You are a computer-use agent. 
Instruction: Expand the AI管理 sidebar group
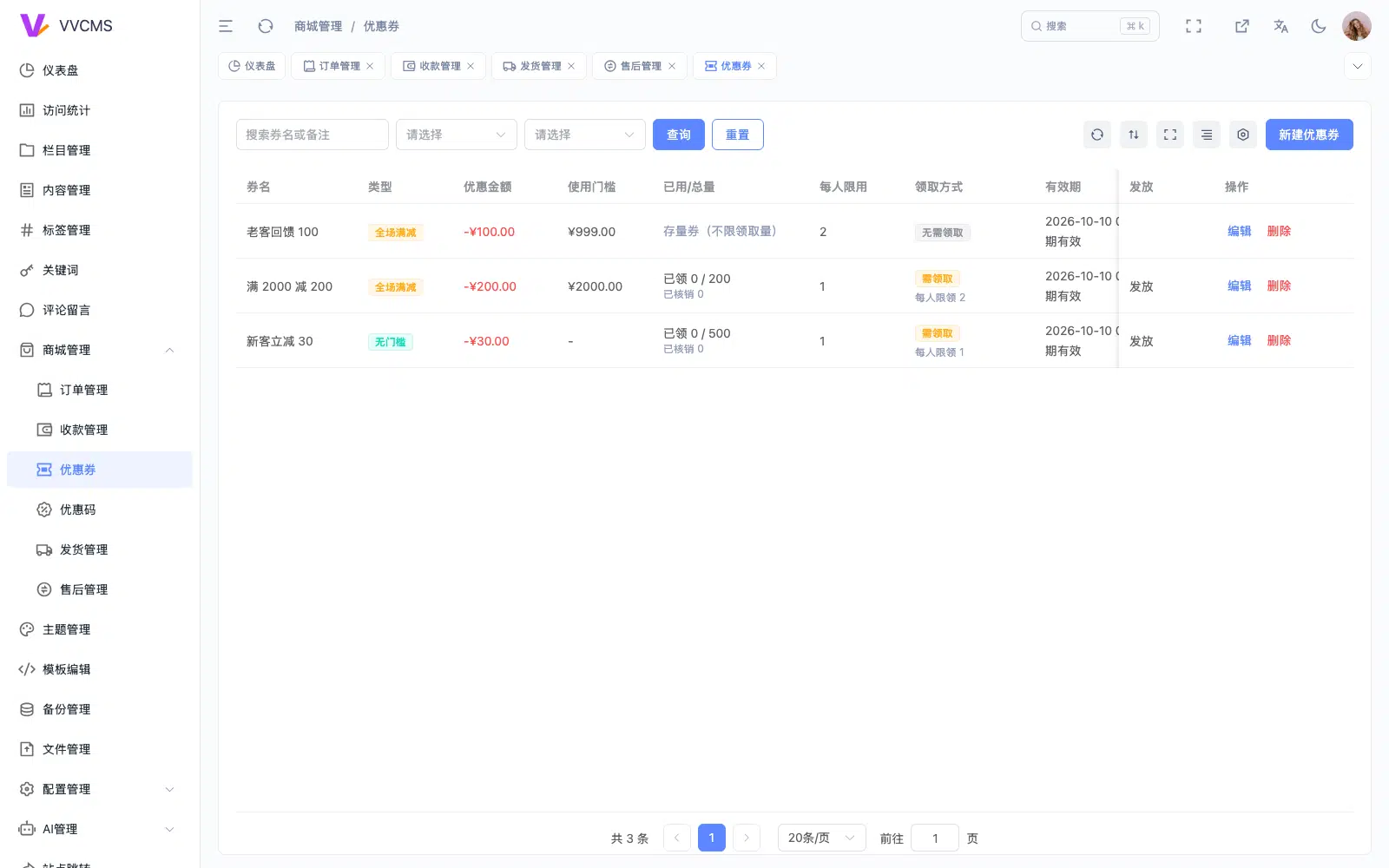click(100, 829)
